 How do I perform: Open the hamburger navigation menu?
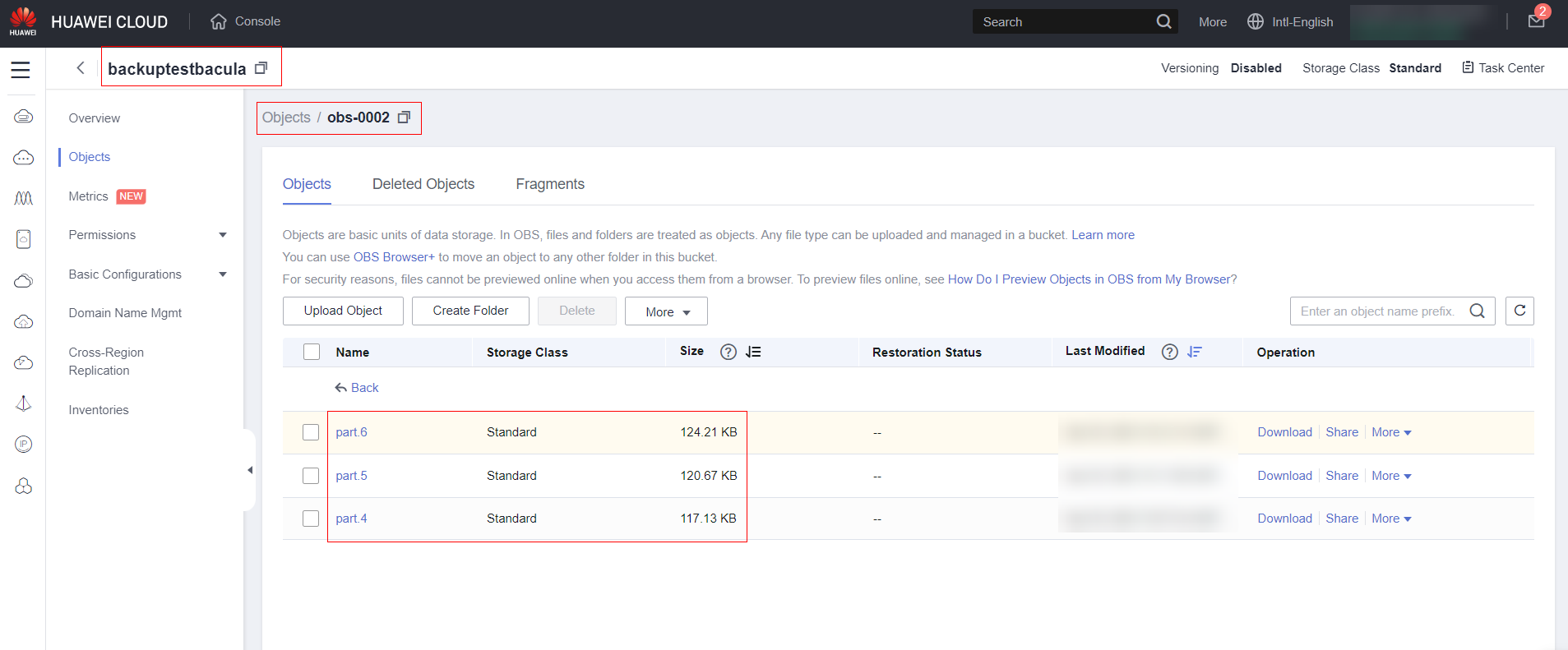[x=21, y=70]
